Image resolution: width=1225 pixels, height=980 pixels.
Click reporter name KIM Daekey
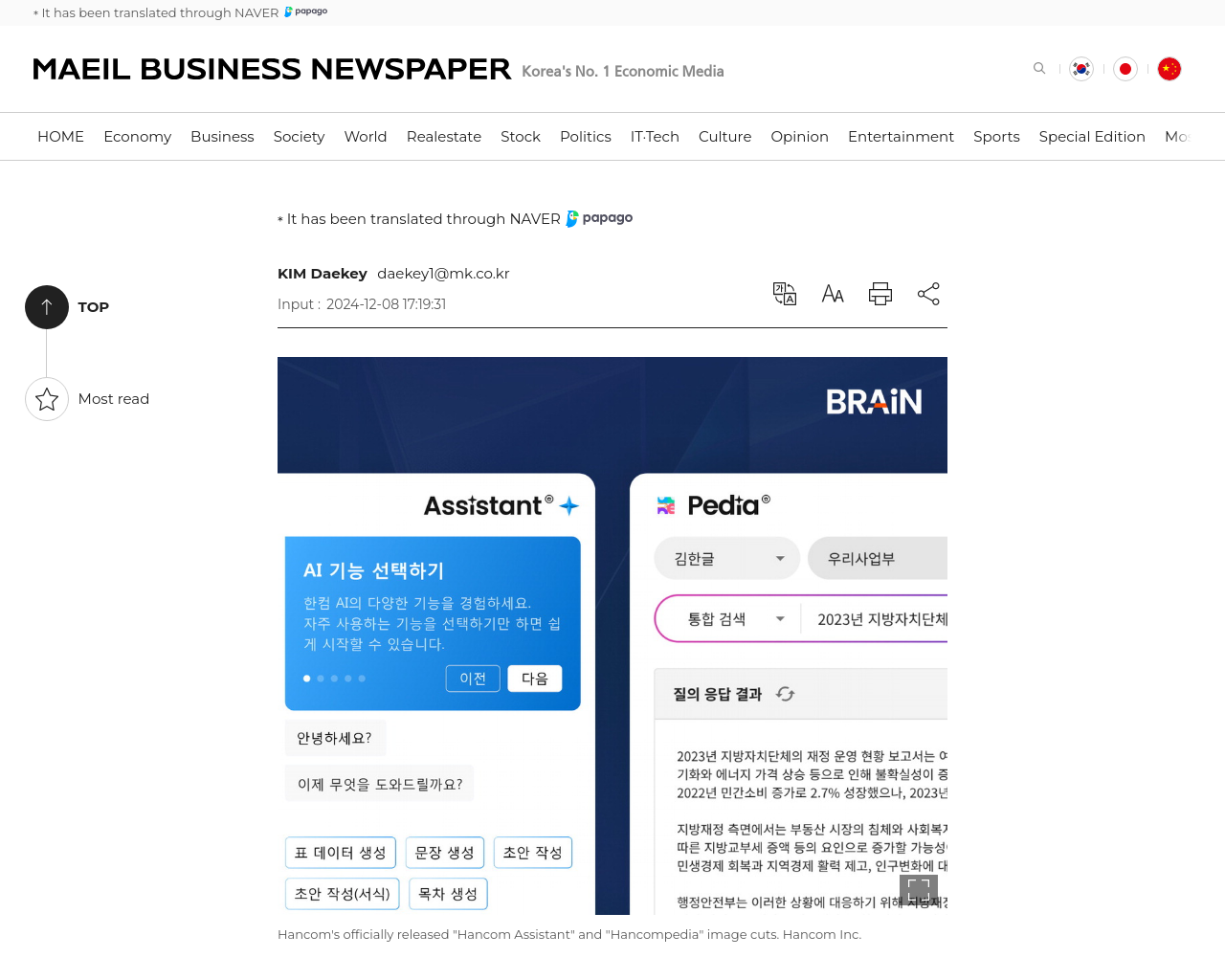pos(323,274)
